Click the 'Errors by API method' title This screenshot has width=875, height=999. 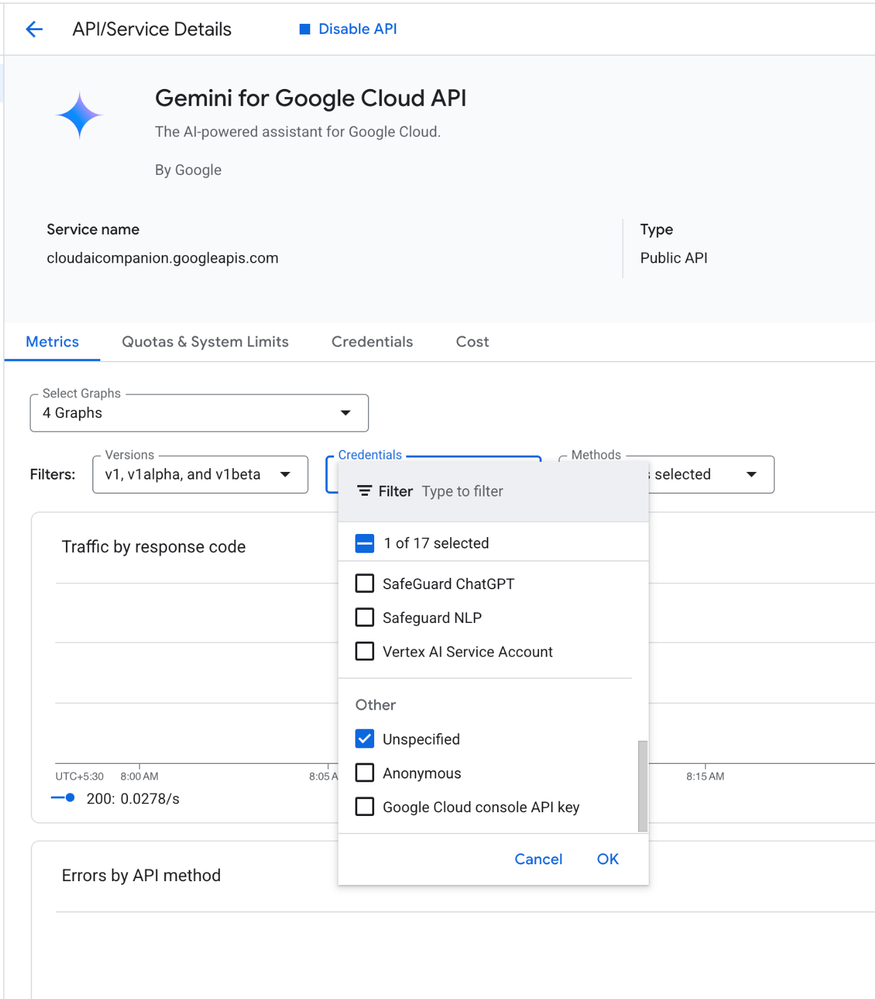point(141,875)
